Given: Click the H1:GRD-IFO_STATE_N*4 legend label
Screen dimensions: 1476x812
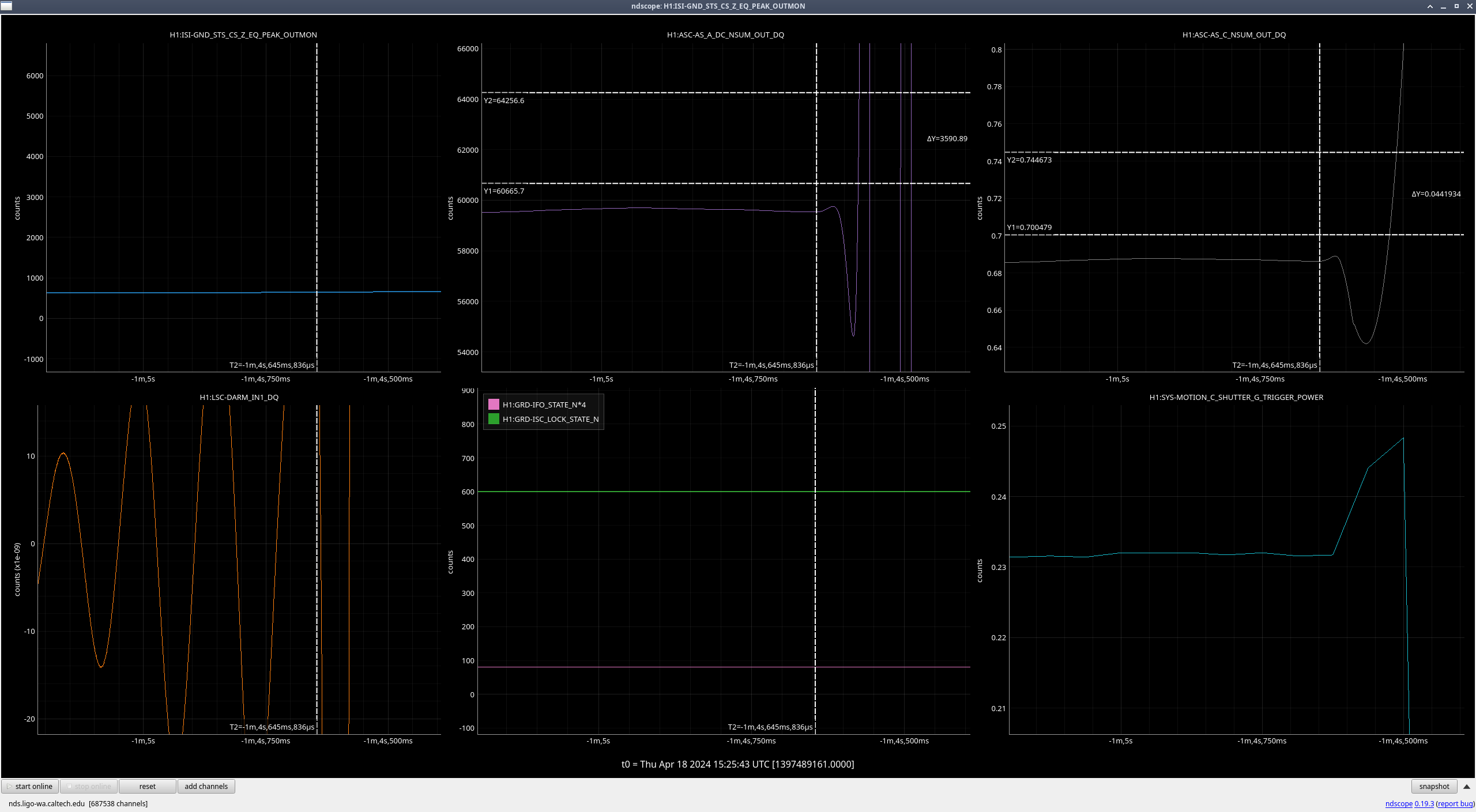Looking at the screenshot, I should click(x=544, y=405).
